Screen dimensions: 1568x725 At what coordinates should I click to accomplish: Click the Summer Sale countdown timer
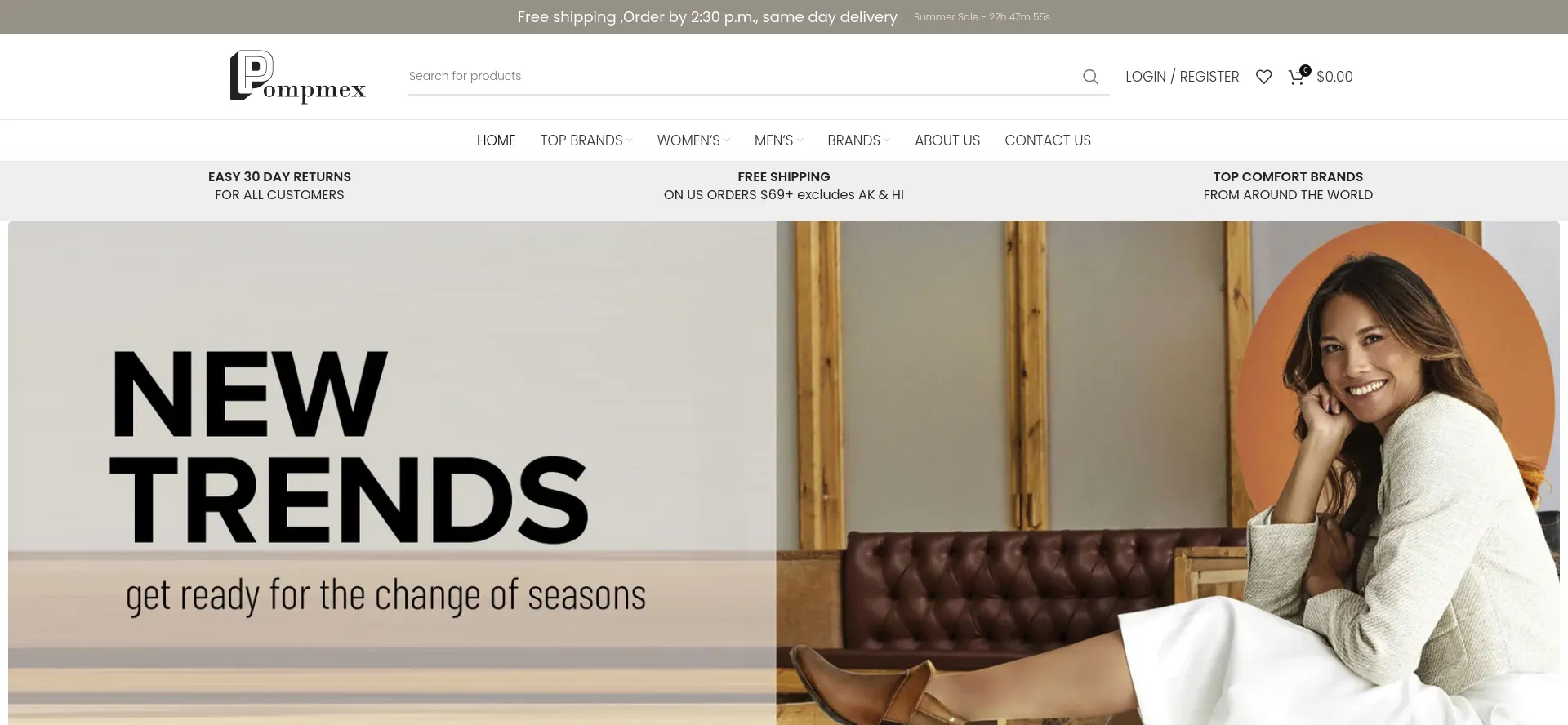point(982,17)
